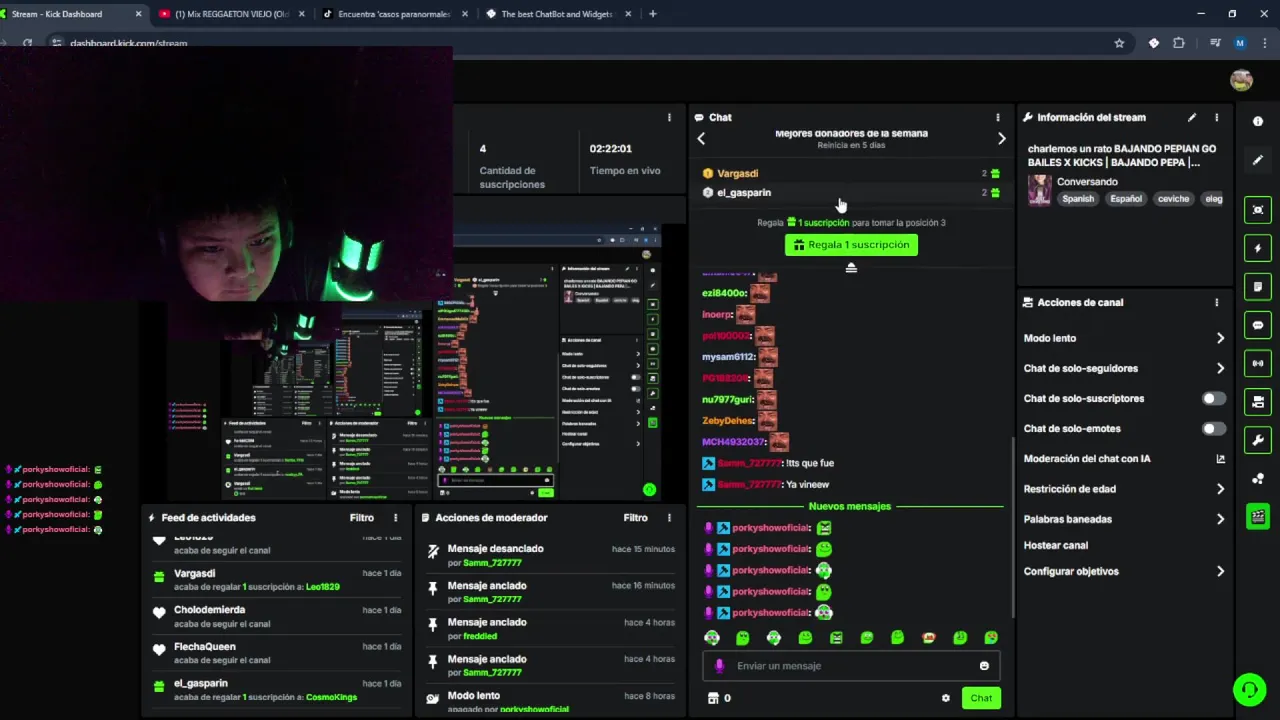This screenshot has width=1280, height=720.
Task: Open Filtro in Feed de actividades
Action: coord(362,518)
